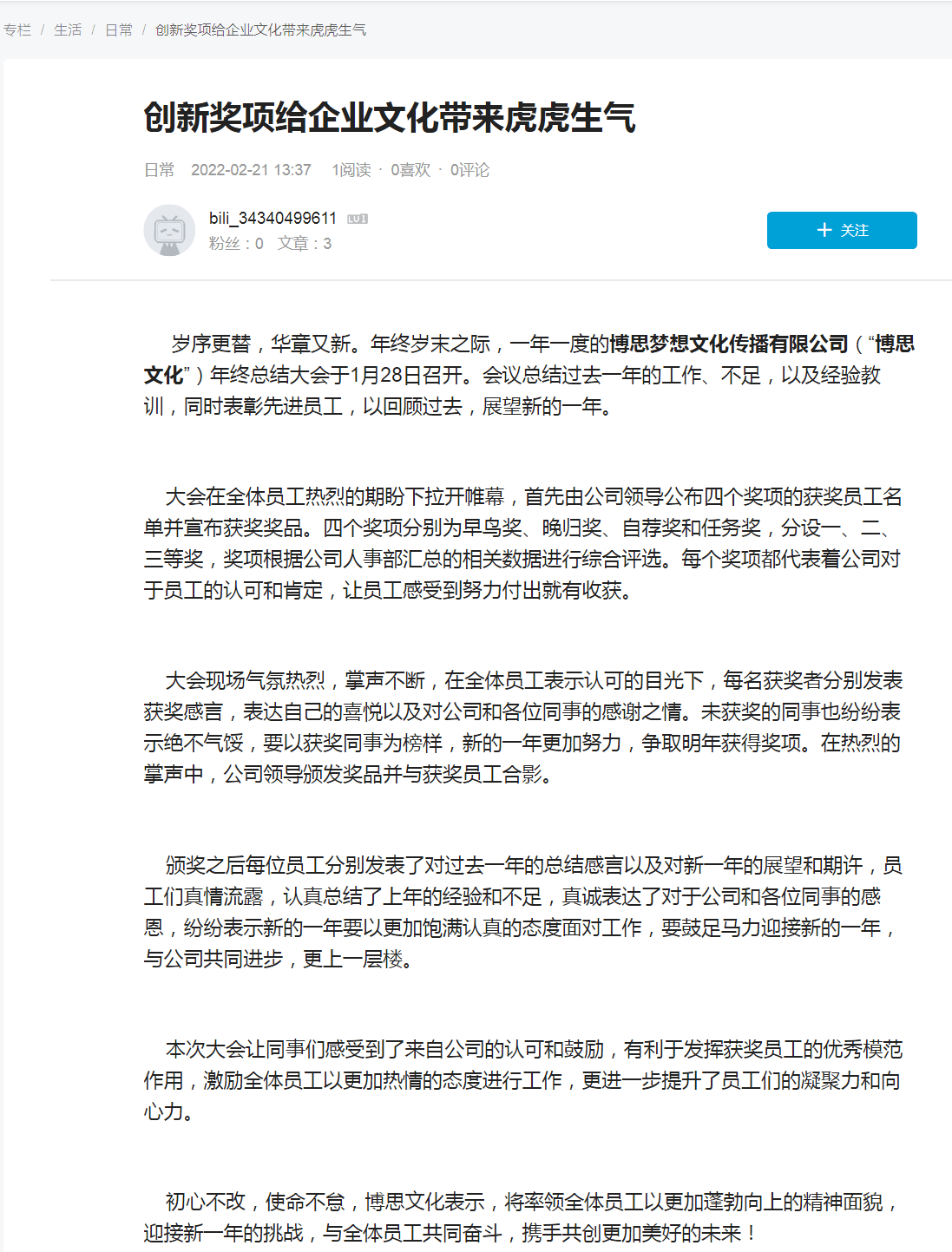Click the 1阅读 read count

click(x=351, y=170)
